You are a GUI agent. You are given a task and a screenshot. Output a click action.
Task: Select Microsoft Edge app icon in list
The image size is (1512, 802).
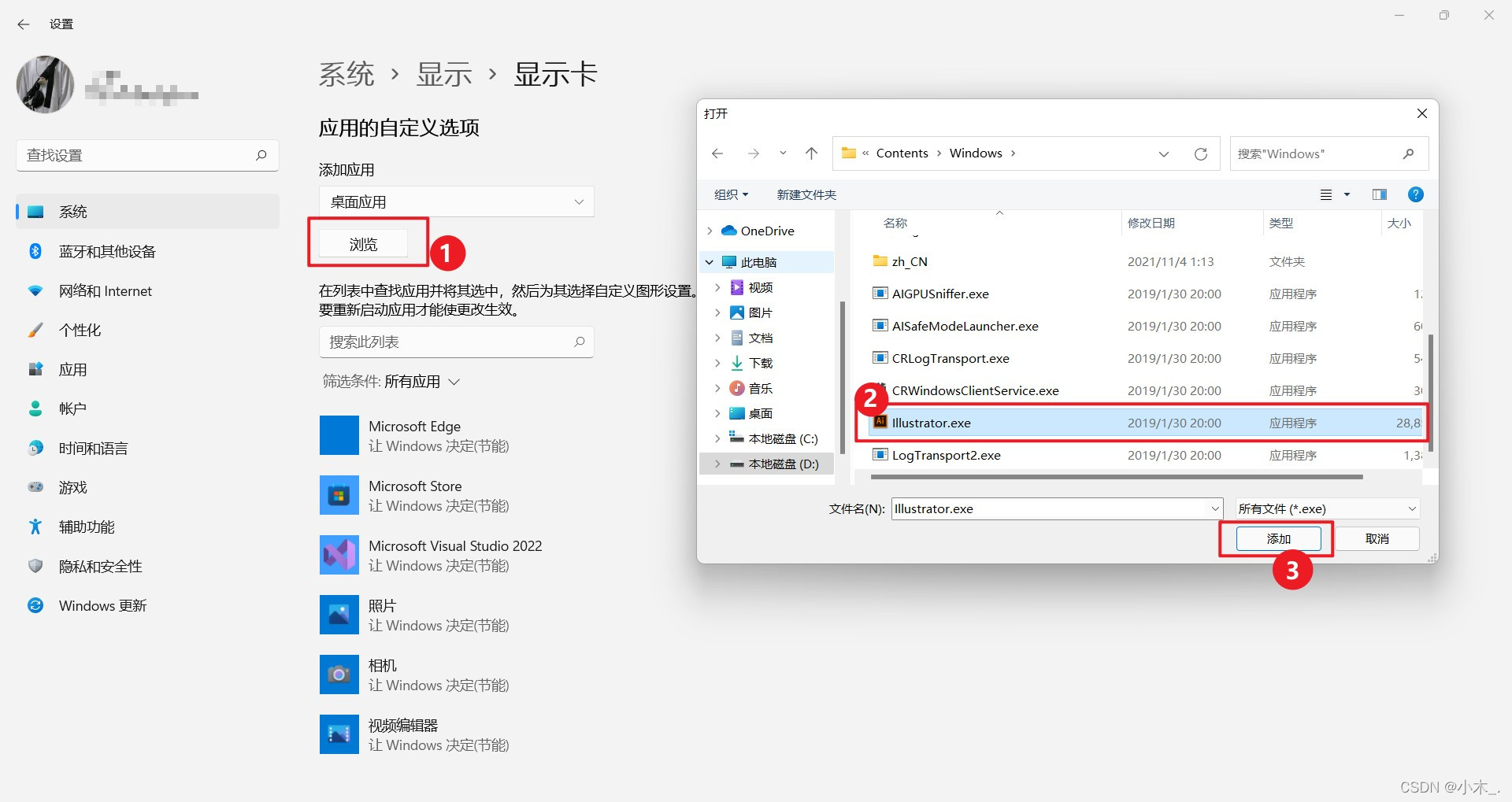pyautogui.click(x=339, y=435)
